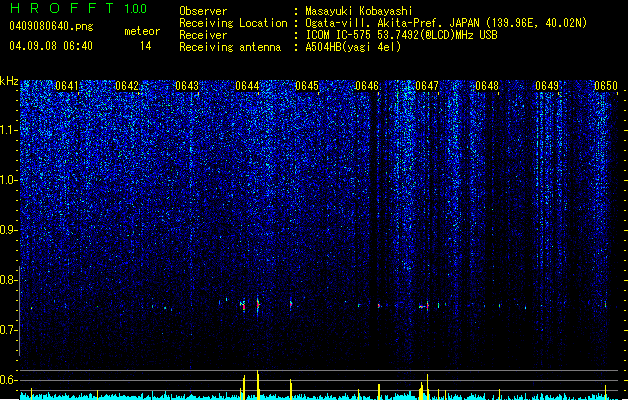The height and width of the screenshot is (400, 629).
Task: Click the meteor count value 14
Action: 146,46
